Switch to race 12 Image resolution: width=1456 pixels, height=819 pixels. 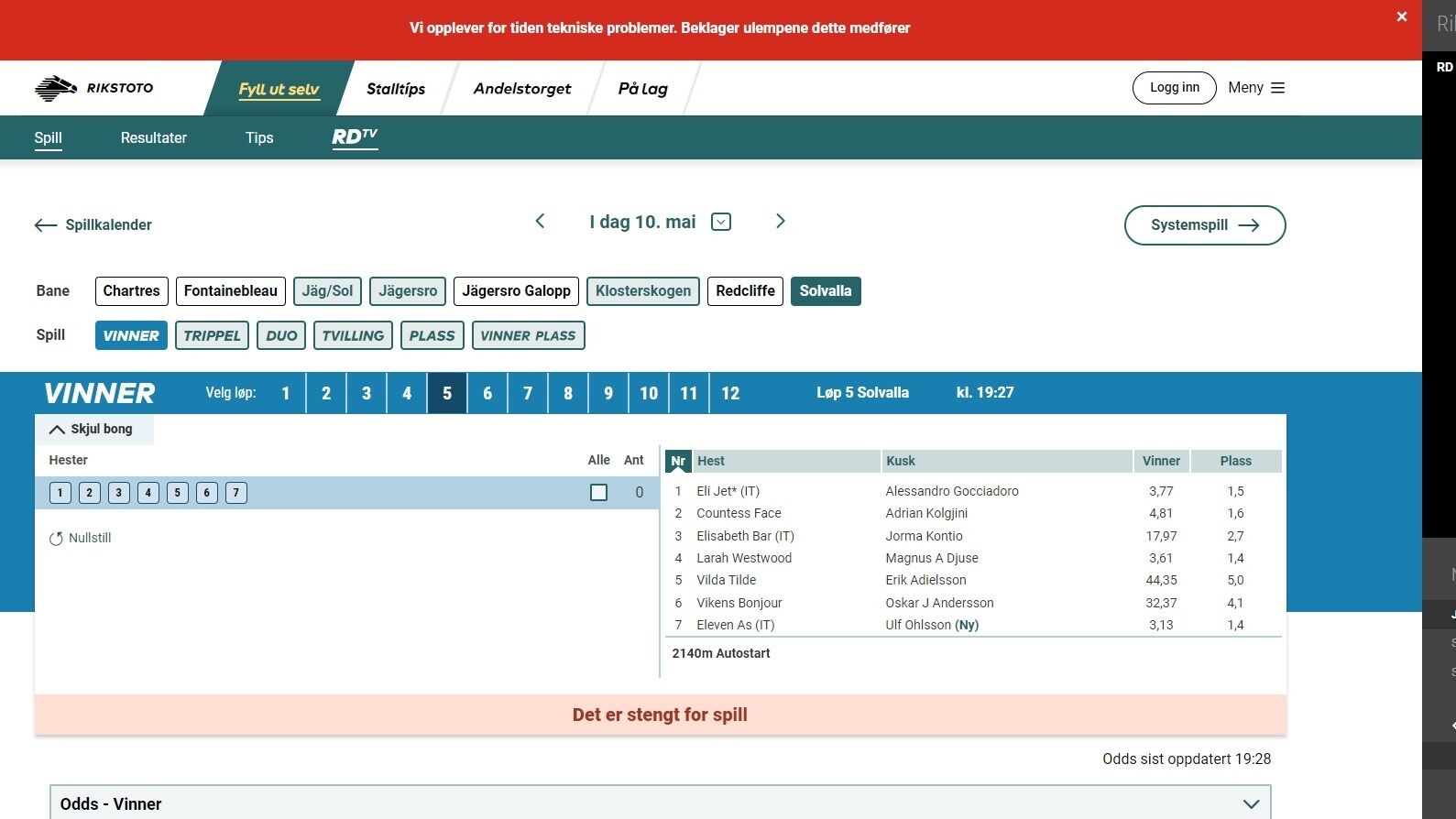pyautogui.click(x=730, y=393)
